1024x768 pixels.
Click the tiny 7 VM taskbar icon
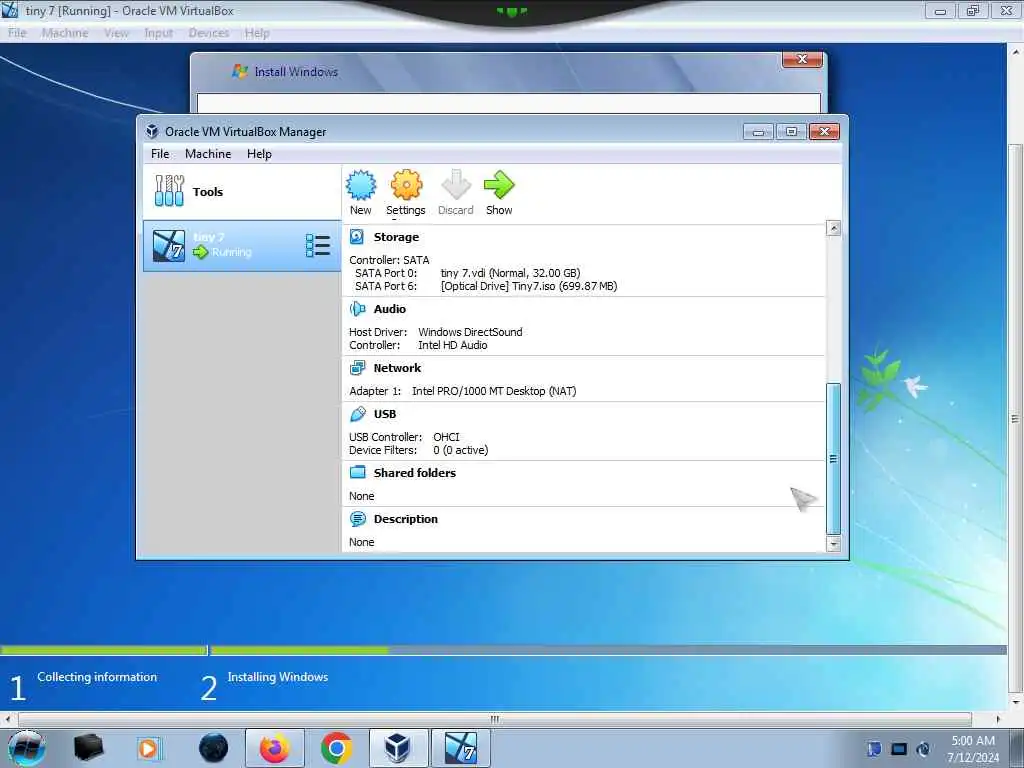tap(460, 748)
